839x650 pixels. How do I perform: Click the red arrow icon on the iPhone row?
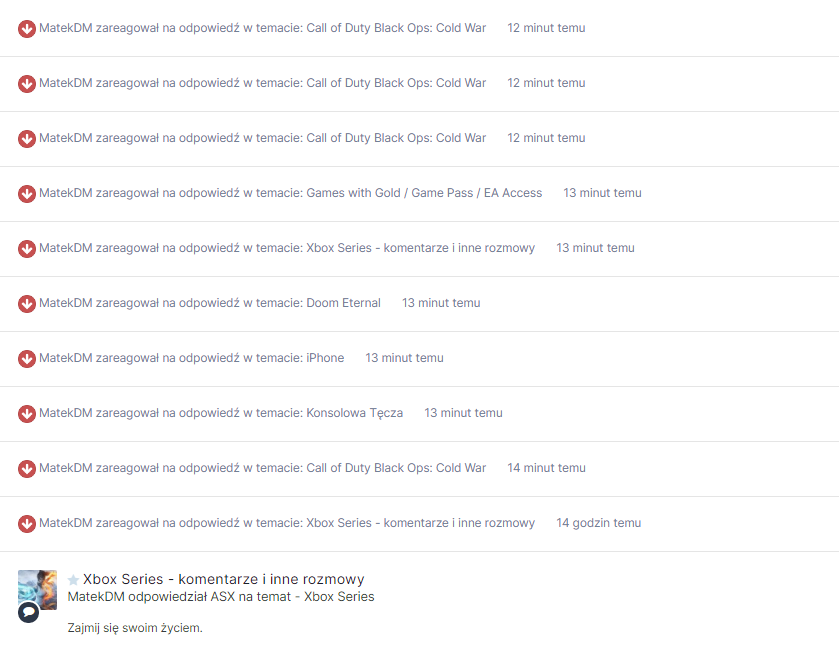tap(27, 358)
